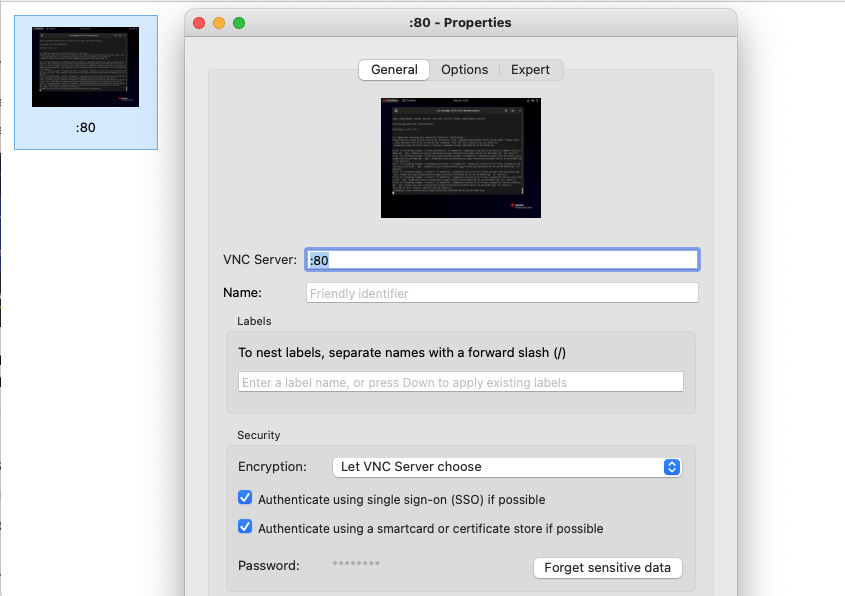Click the green zoom window button
The width and height of the screenshot is (845, 596).
[239, 23]
